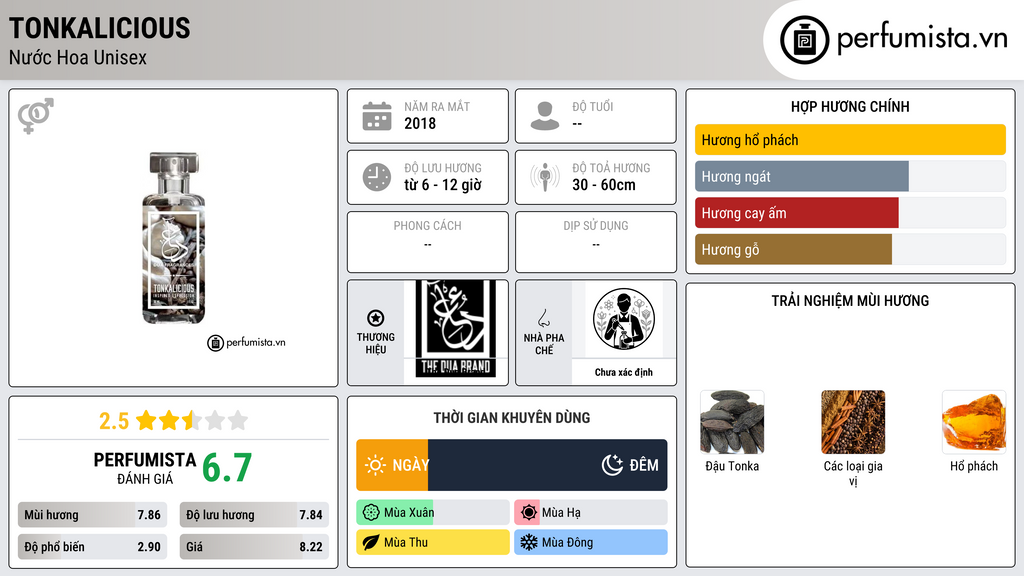Click the Trải nghiệm mùi hương heading
The width and height of the screenshot is (1024, 576).
pyautogui.click(x=850, y=301)
